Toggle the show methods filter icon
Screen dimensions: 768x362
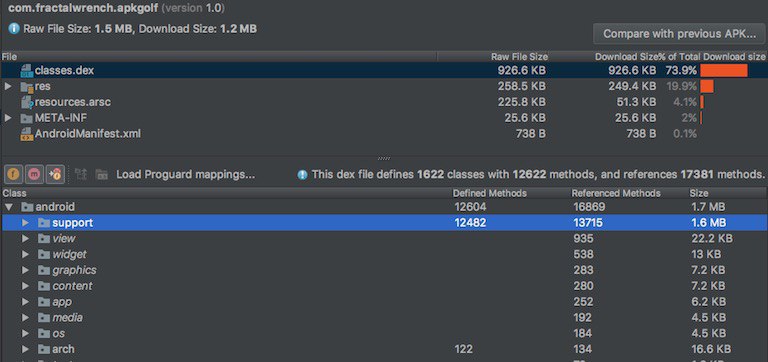click(x=34, y=174)
